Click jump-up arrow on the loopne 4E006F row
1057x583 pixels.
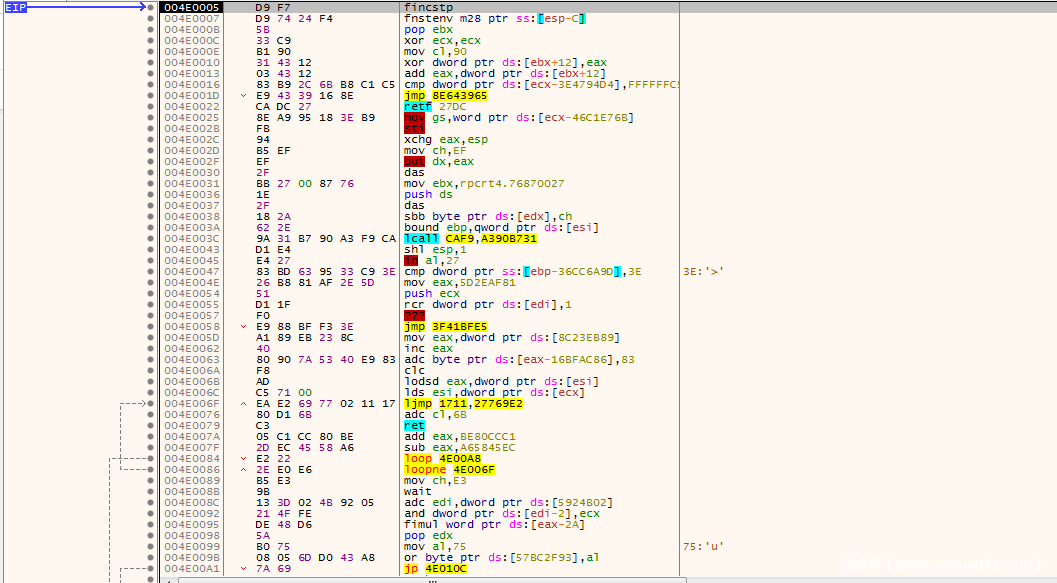[x=246, y=469]
